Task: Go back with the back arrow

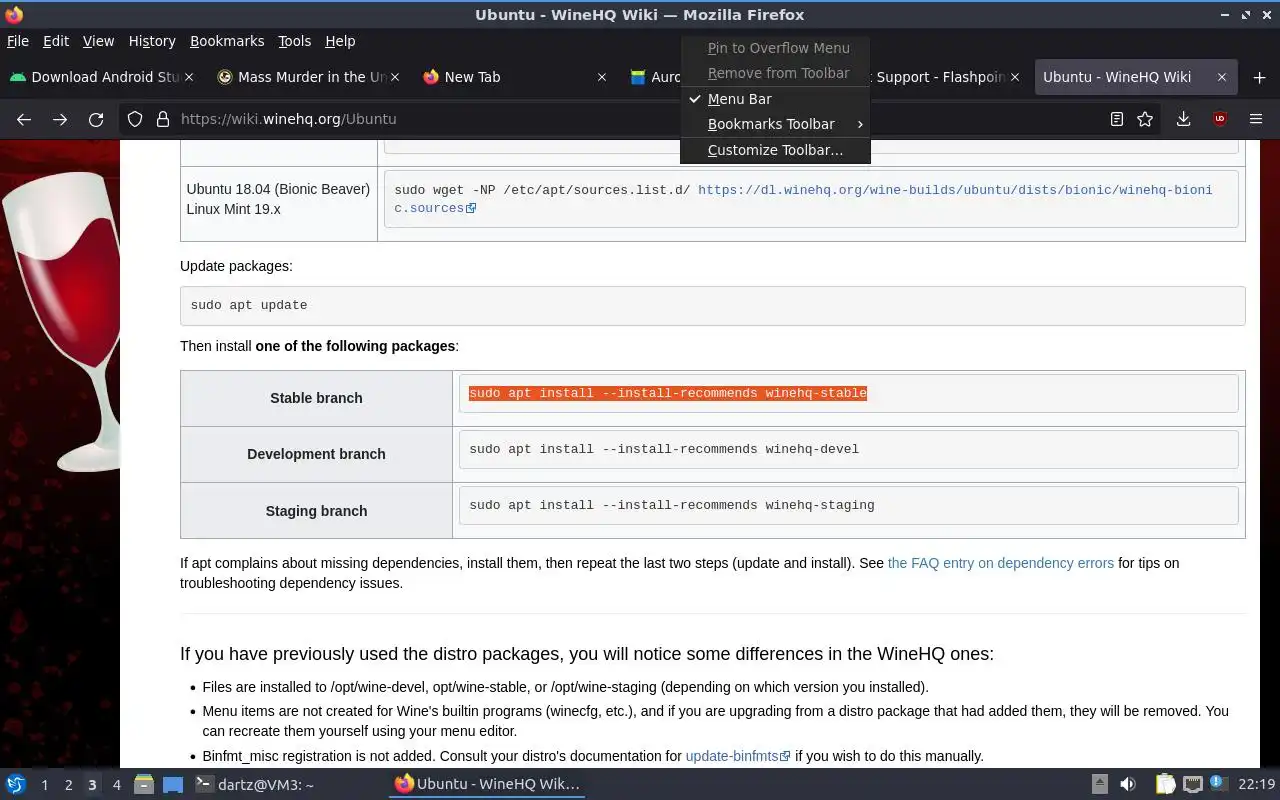Action: click(x=24, y=119)
